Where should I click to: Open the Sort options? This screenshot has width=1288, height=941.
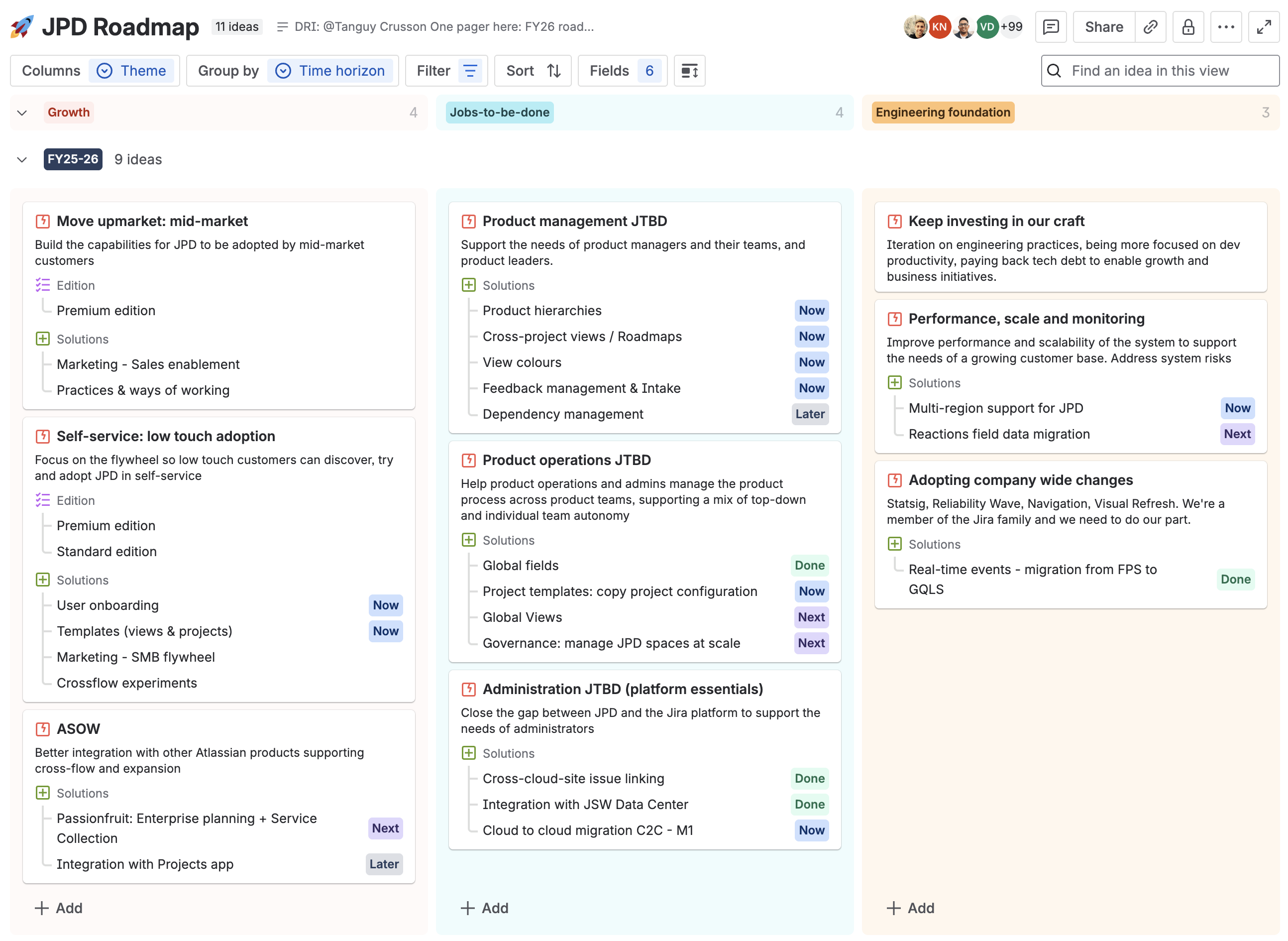(533, 71)
